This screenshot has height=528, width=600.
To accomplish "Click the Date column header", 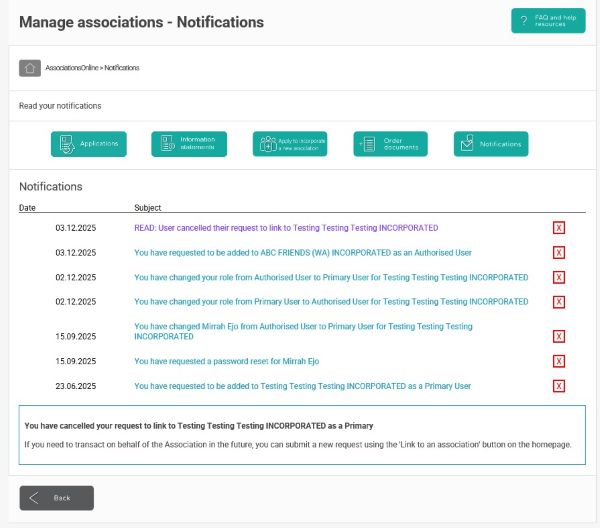I will pyautogui.click(x=27, y=208).
